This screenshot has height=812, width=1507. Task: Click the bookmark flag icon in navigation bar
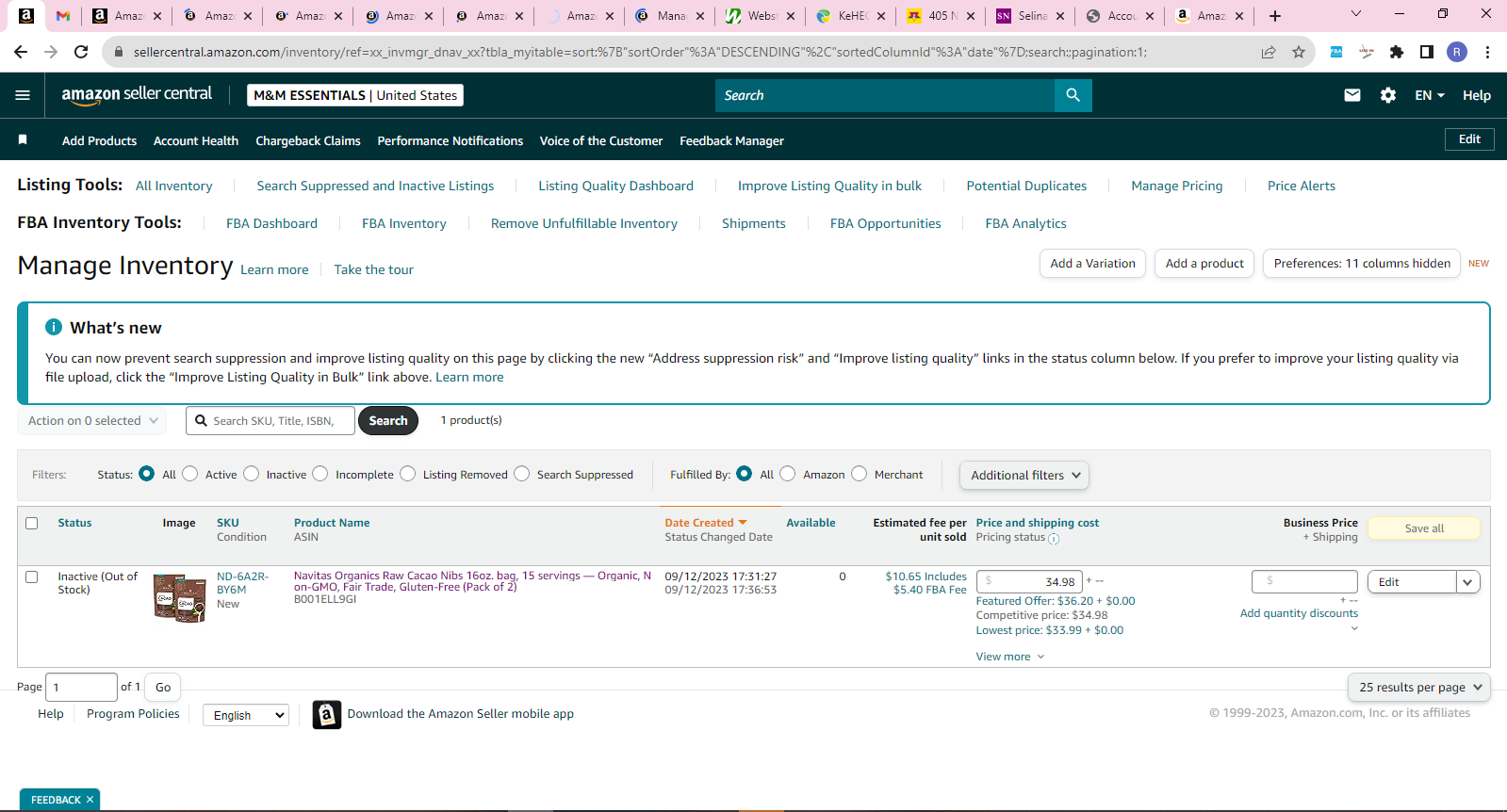23,140
